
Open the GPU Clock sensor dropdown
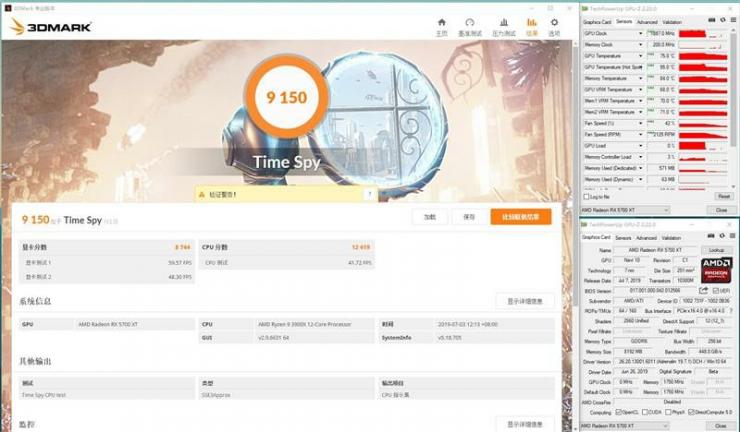(x=640, y=34)
